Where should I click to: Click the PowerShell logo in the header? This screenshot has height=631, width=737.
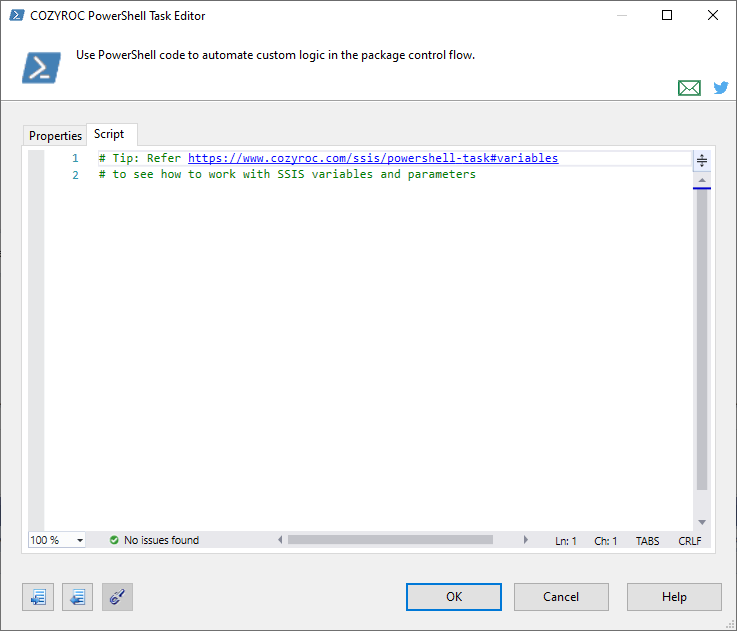[x=41, y=68]
